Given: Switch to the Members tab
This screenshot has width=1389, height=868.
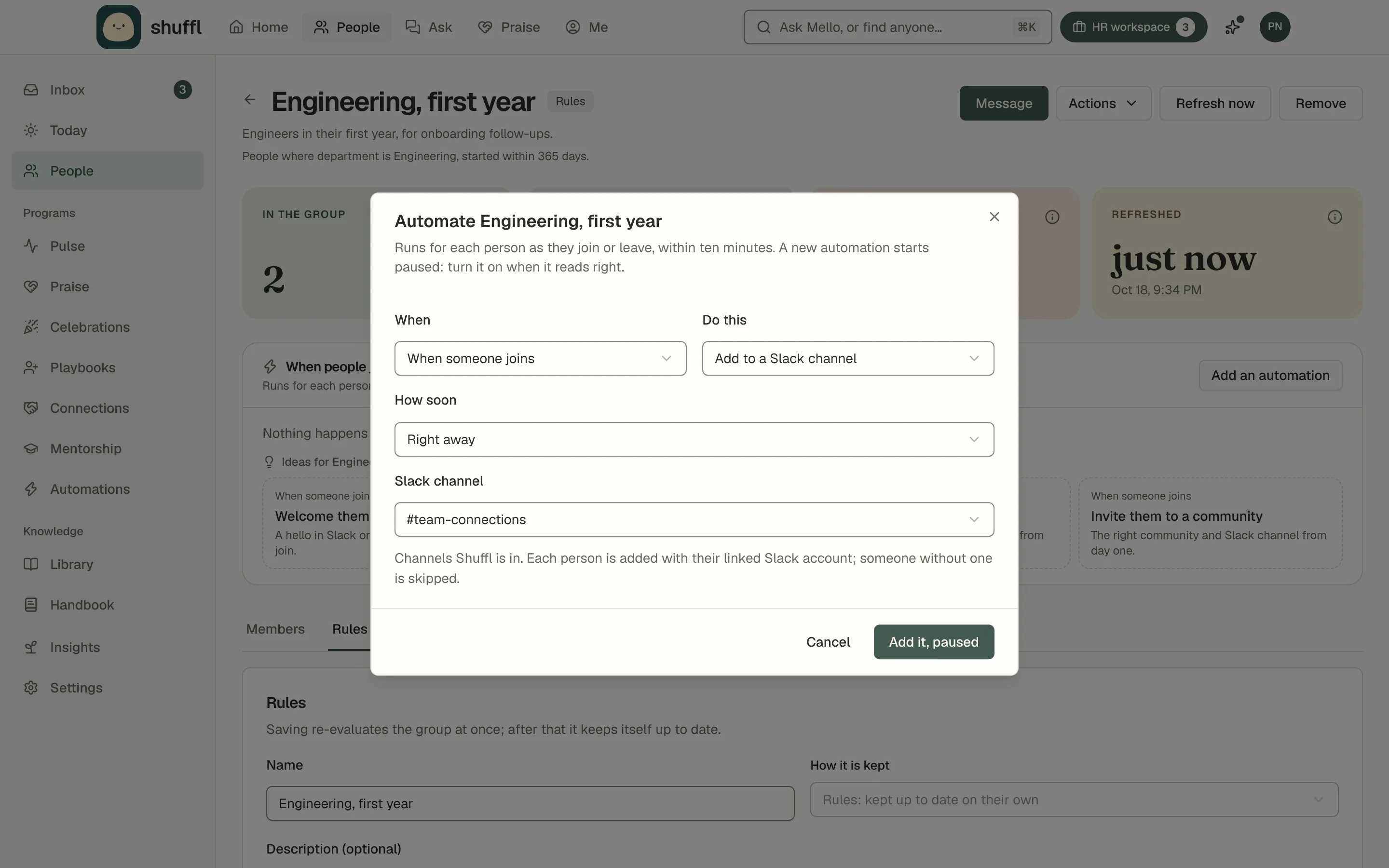Looking at the screenshot, I should click(x=275, y=629).
